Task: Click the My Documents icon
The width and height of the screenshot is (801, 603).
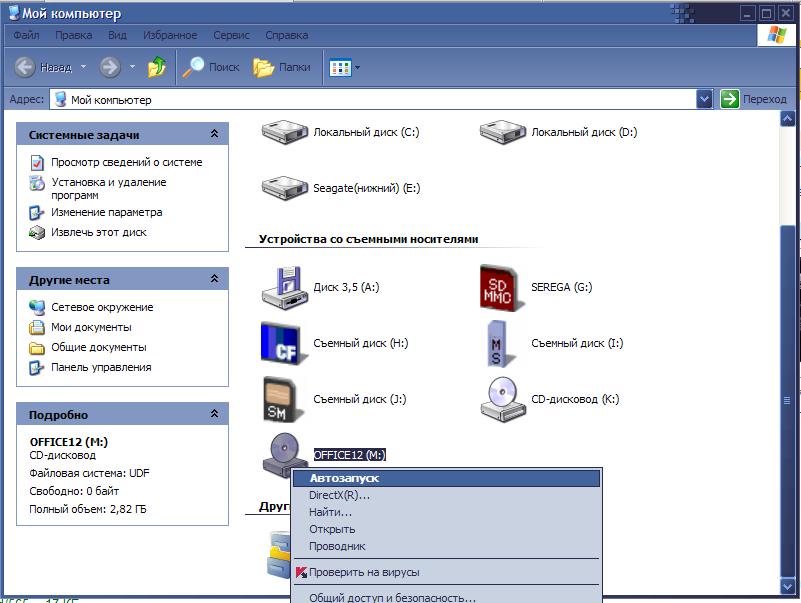Action: click(x=37, y=327)
